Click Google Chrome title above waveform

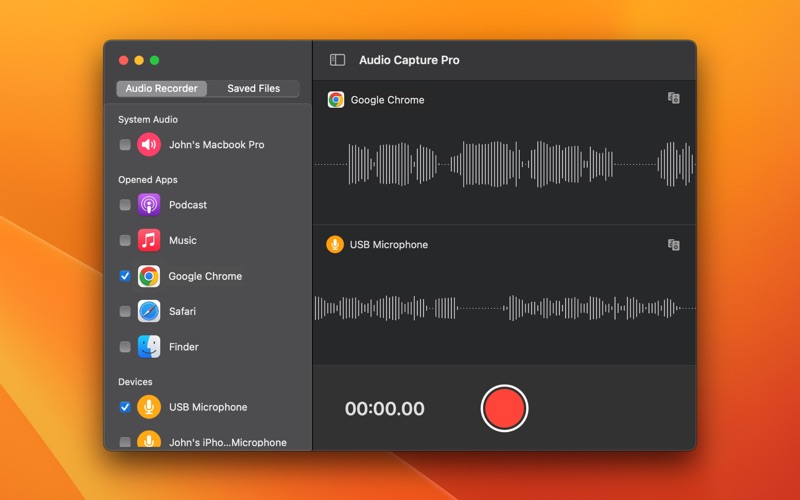click(x=387, y=100)
